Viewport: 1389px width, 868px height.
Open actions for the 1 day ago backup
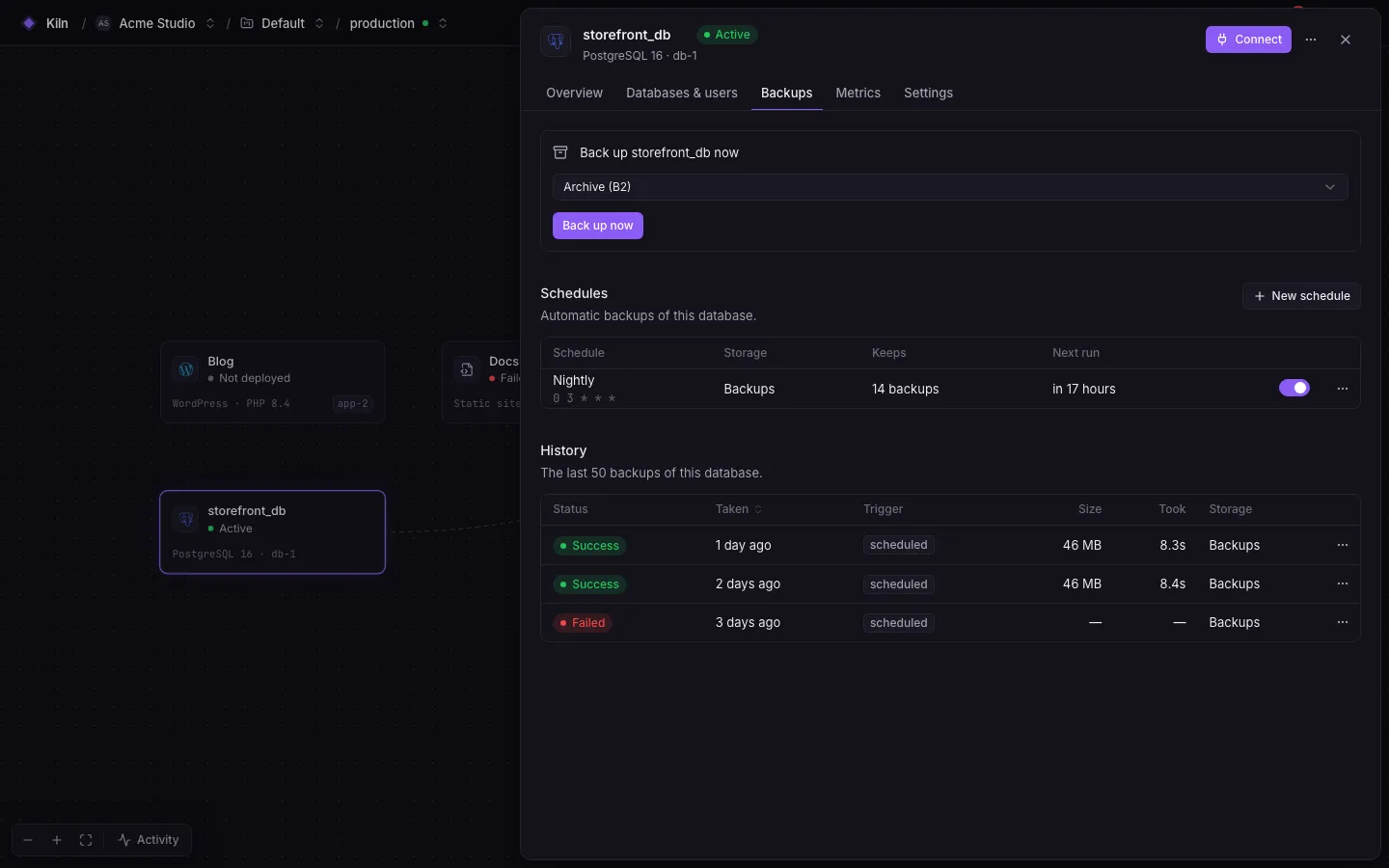click(x=1343, y=545)
